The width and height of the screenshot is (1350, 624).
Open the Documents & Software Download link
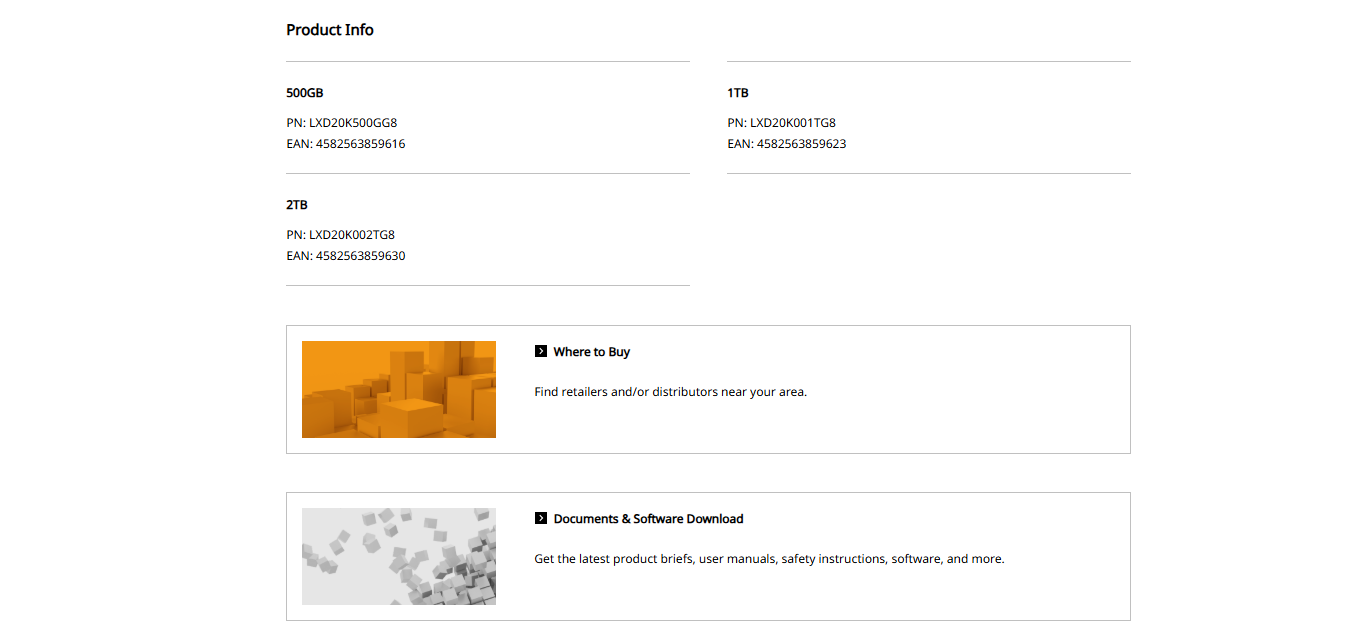pyautogui.click(x=648, y=519)
